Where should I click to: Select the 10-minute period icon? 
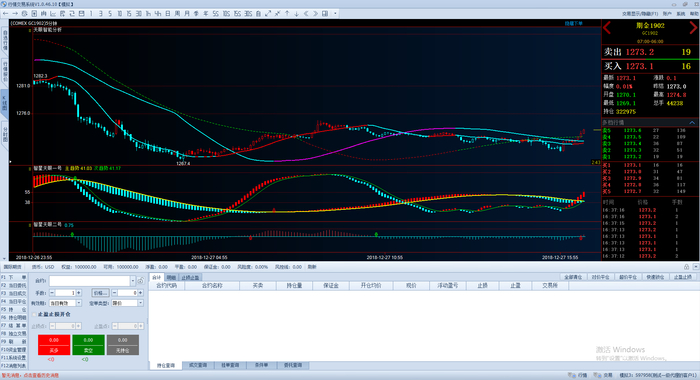pos(120,14)
